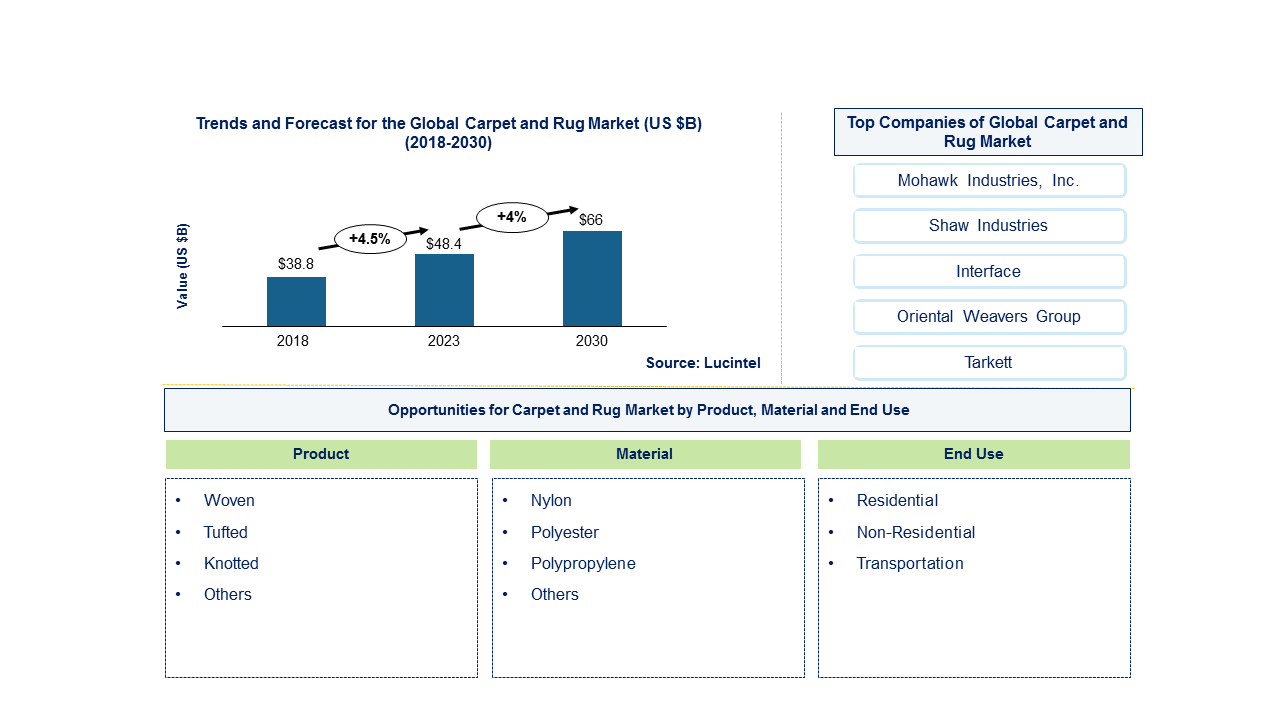
Task: Select the 2023 bar in chart
Action: [x=444, y=290]
